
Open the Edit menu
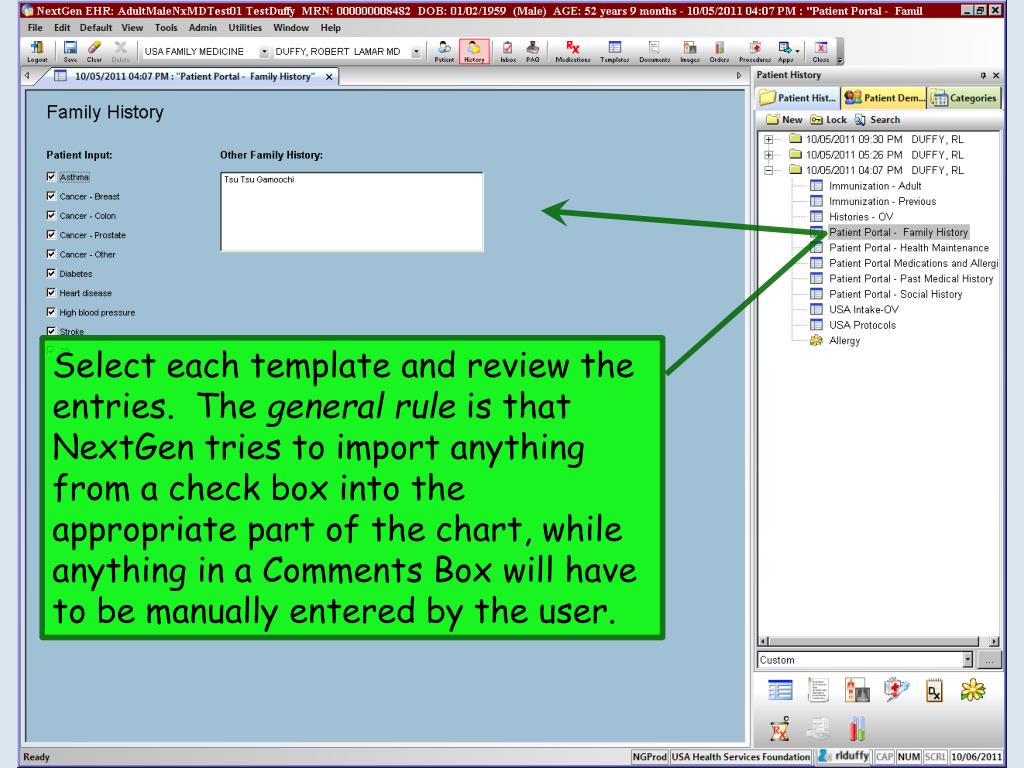pos(62,27)
